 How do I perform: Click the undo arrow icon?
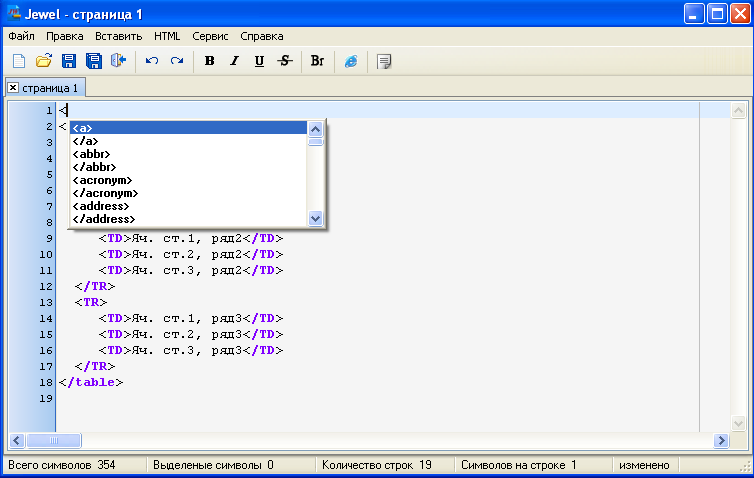tap(152, 61)
